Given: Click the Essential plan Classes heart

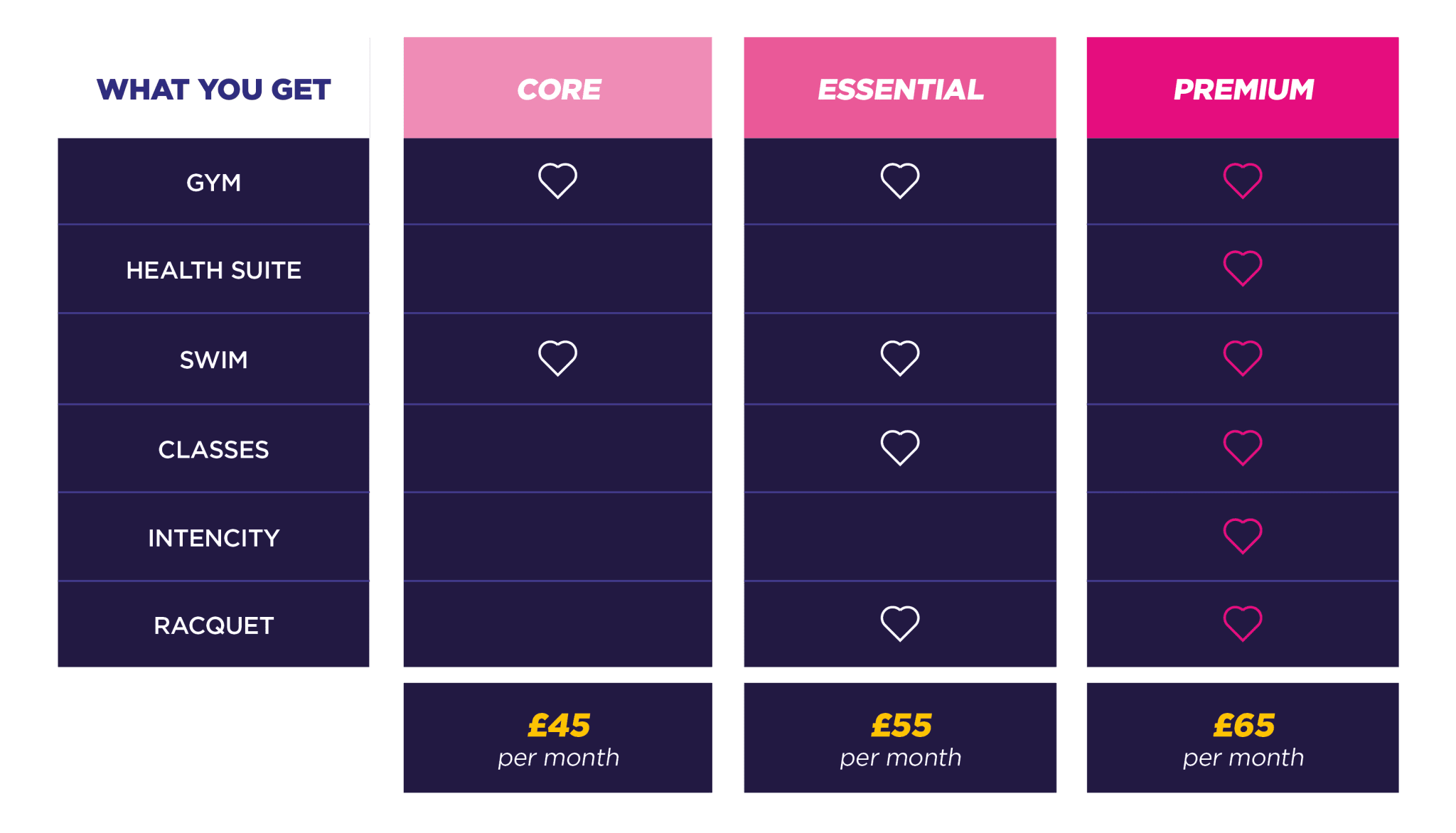Looking at the screenshot, I should [x=900, y=448].
